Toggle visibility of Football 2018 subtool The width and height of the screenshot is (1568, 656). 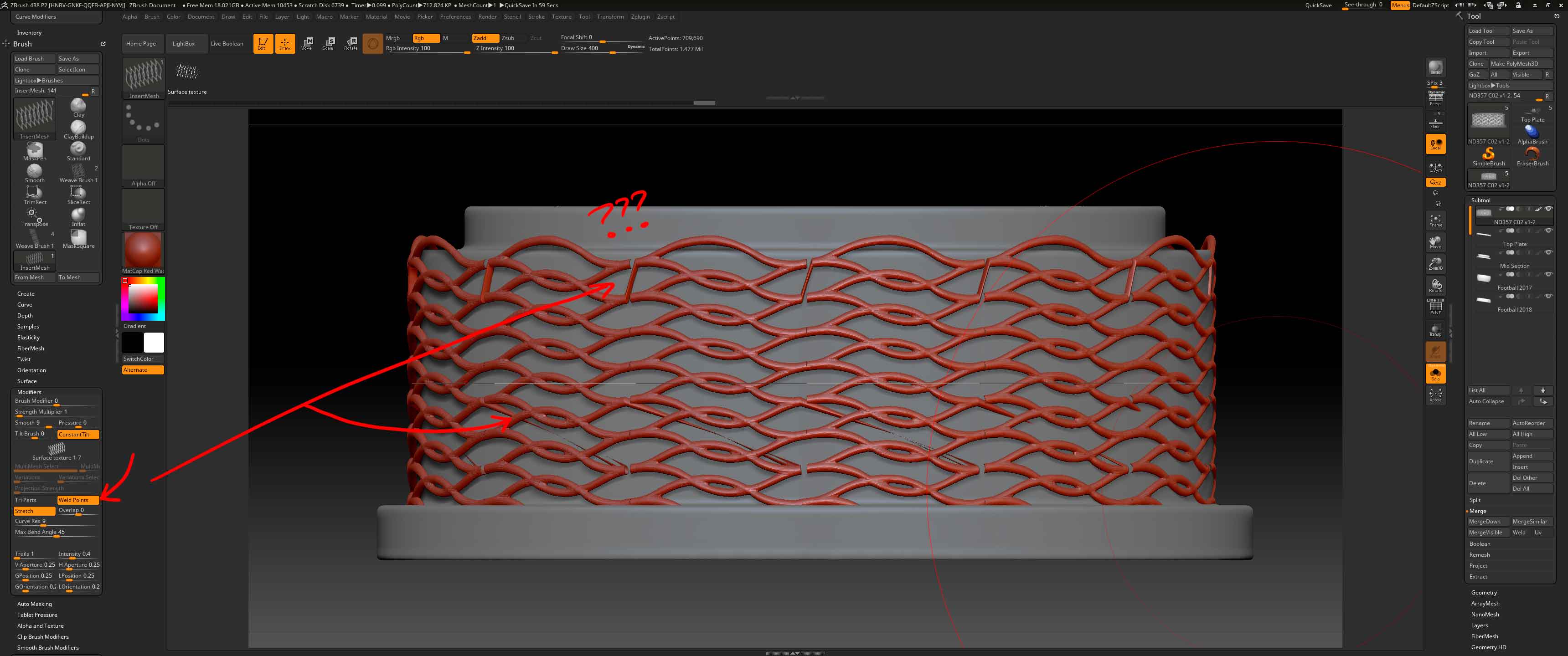point(1548,297)
